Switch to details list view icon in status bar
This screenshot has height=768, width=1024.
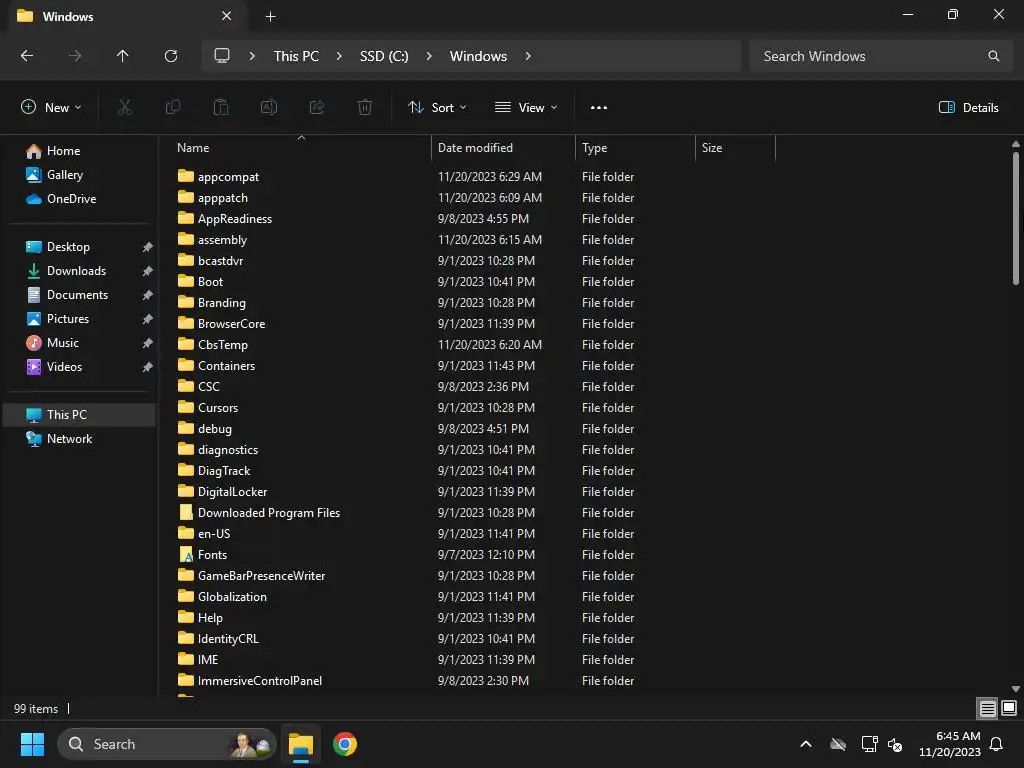987,708
